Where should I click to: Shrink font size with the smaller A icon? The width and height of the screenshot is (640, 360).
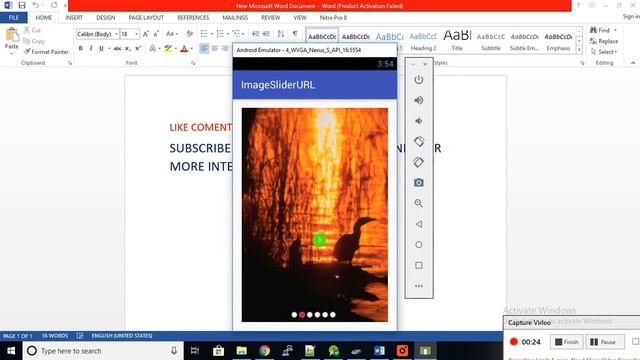[x=156, y=34]
